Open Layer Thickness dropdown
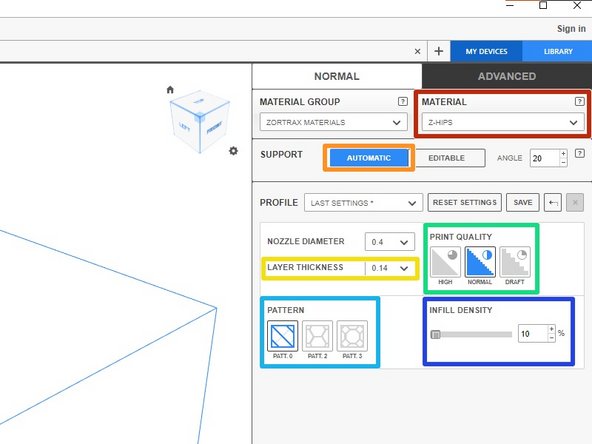The width and height of the screenshot is (592, 444). tap(390, 268)
